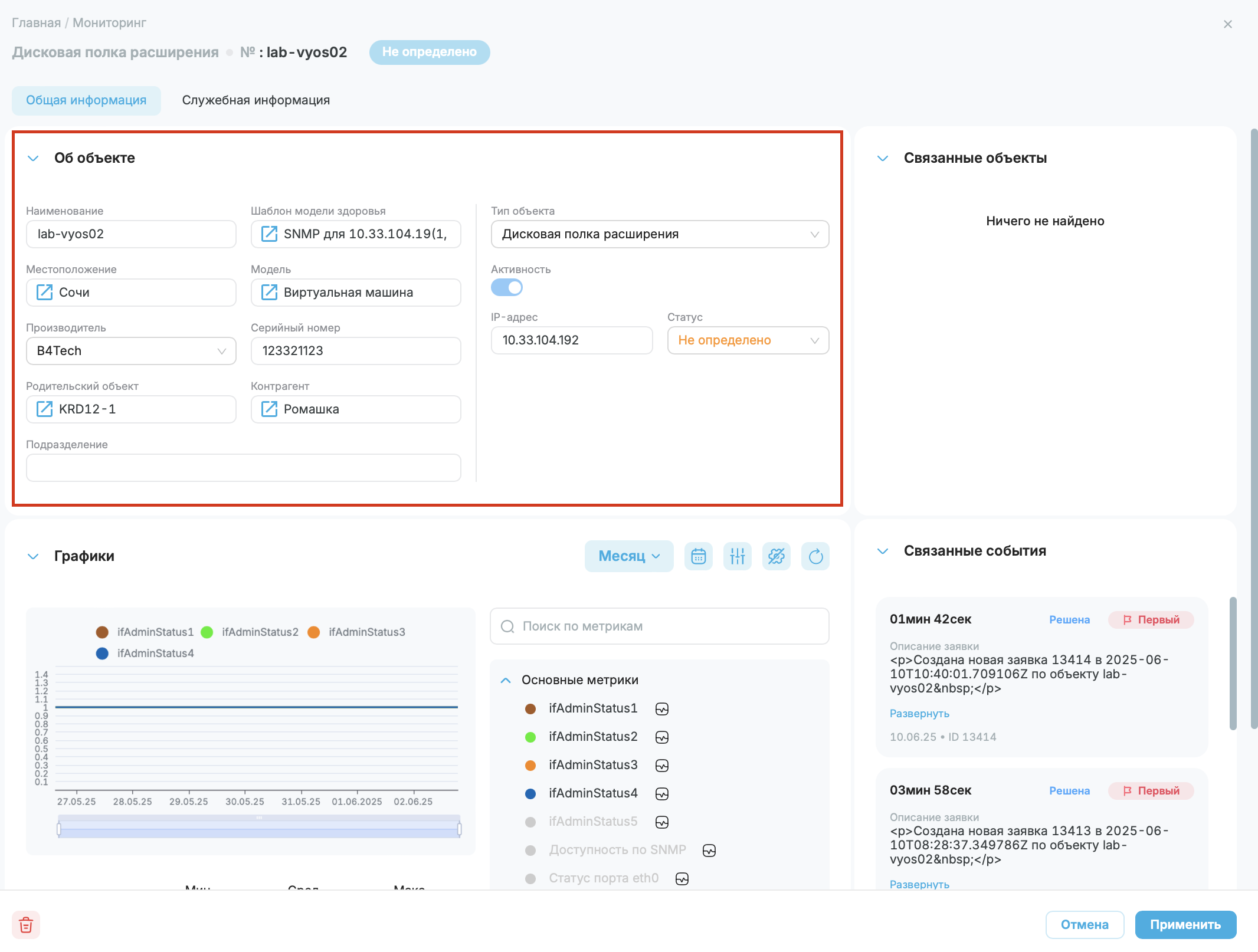Toggle ifAdminStatus3 series in chart legend
Image resolution: width=1258 pixels, height=952 pixels.
tap(356, 632)
